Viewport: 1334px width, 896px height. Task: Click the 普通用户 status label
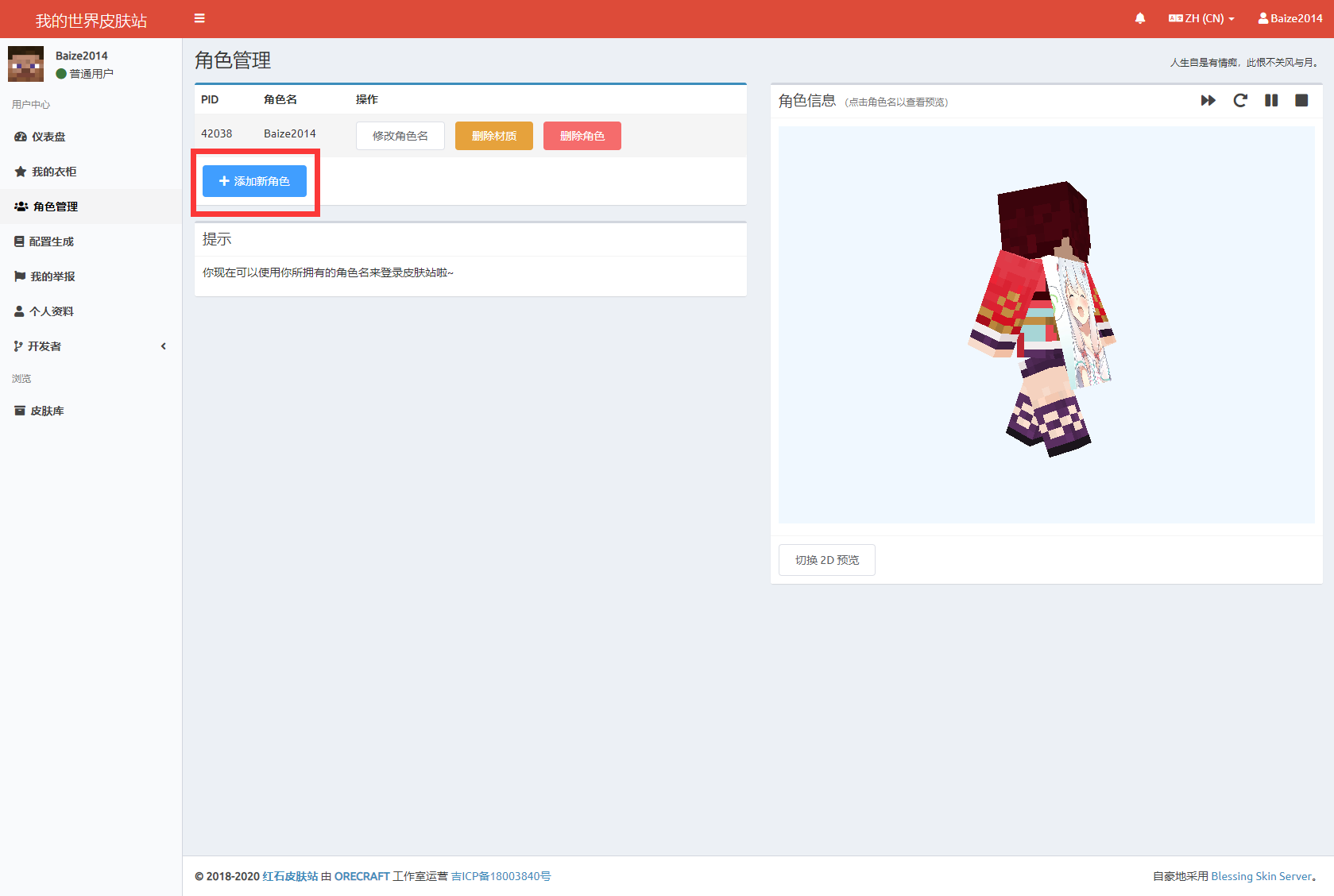click(85, 74)
